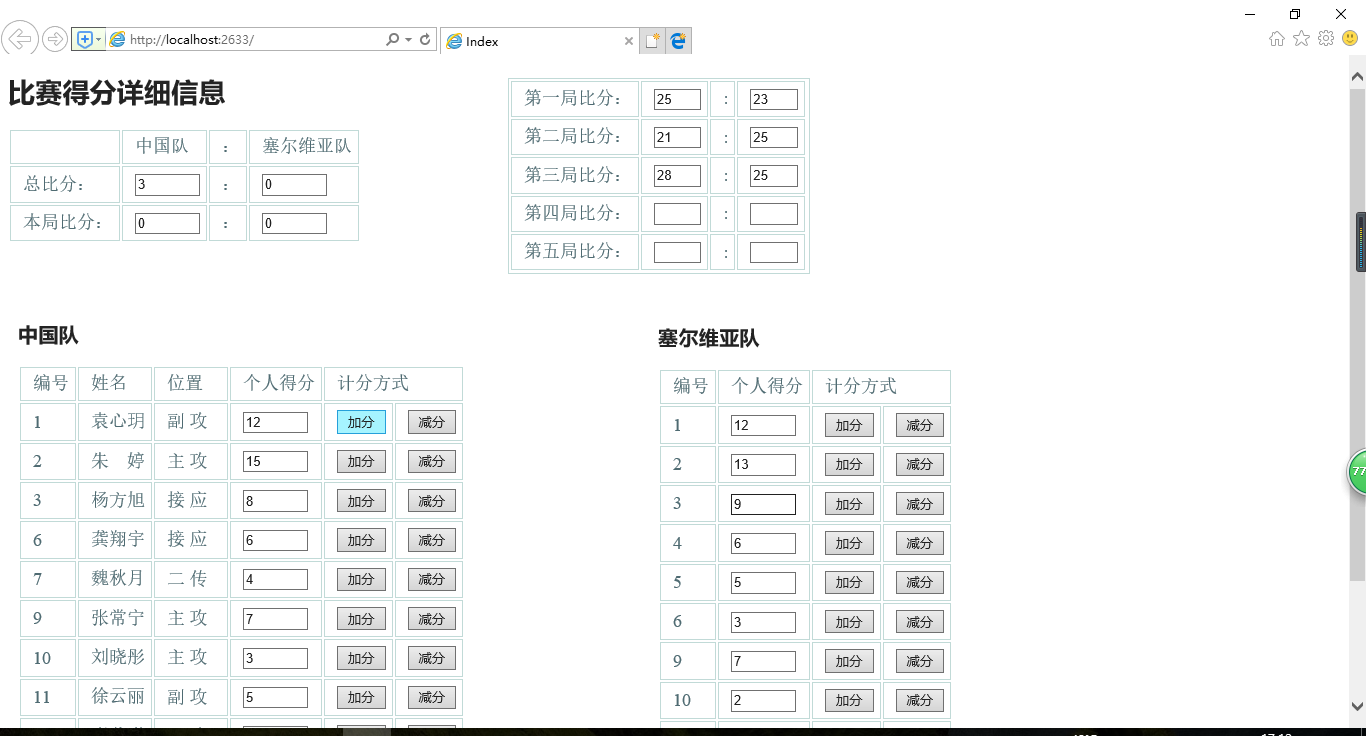Image resolution: width=1366 pixels, height=736 pixels.
Task: Click 加分 for 杨方旭
Action: (x=361, y=501)
